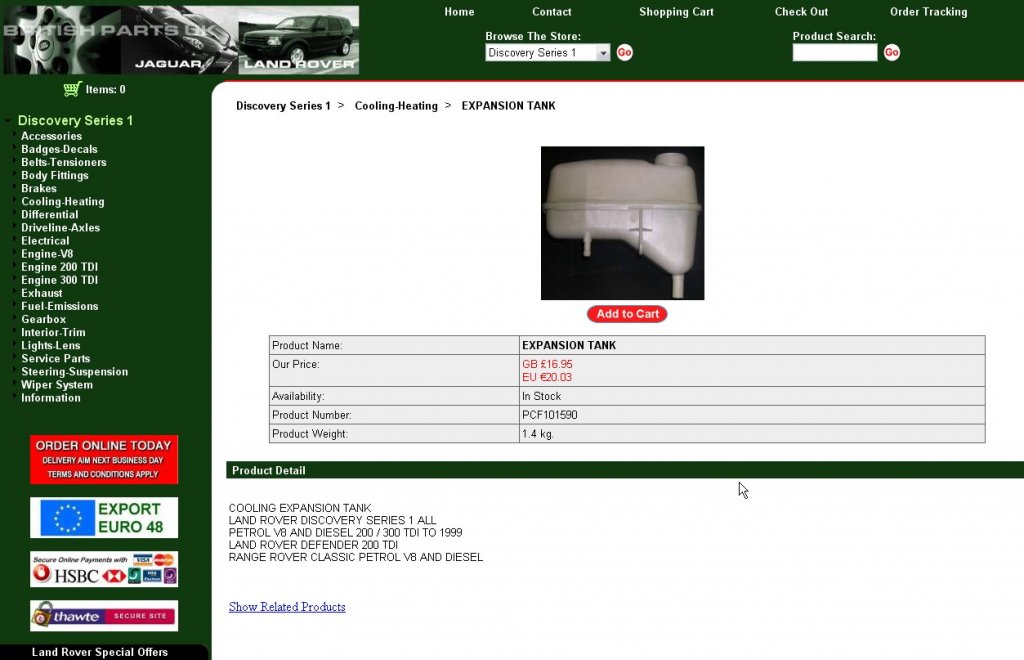
Task: Click the Export Euro 48 banner
Action: point(104,518)
